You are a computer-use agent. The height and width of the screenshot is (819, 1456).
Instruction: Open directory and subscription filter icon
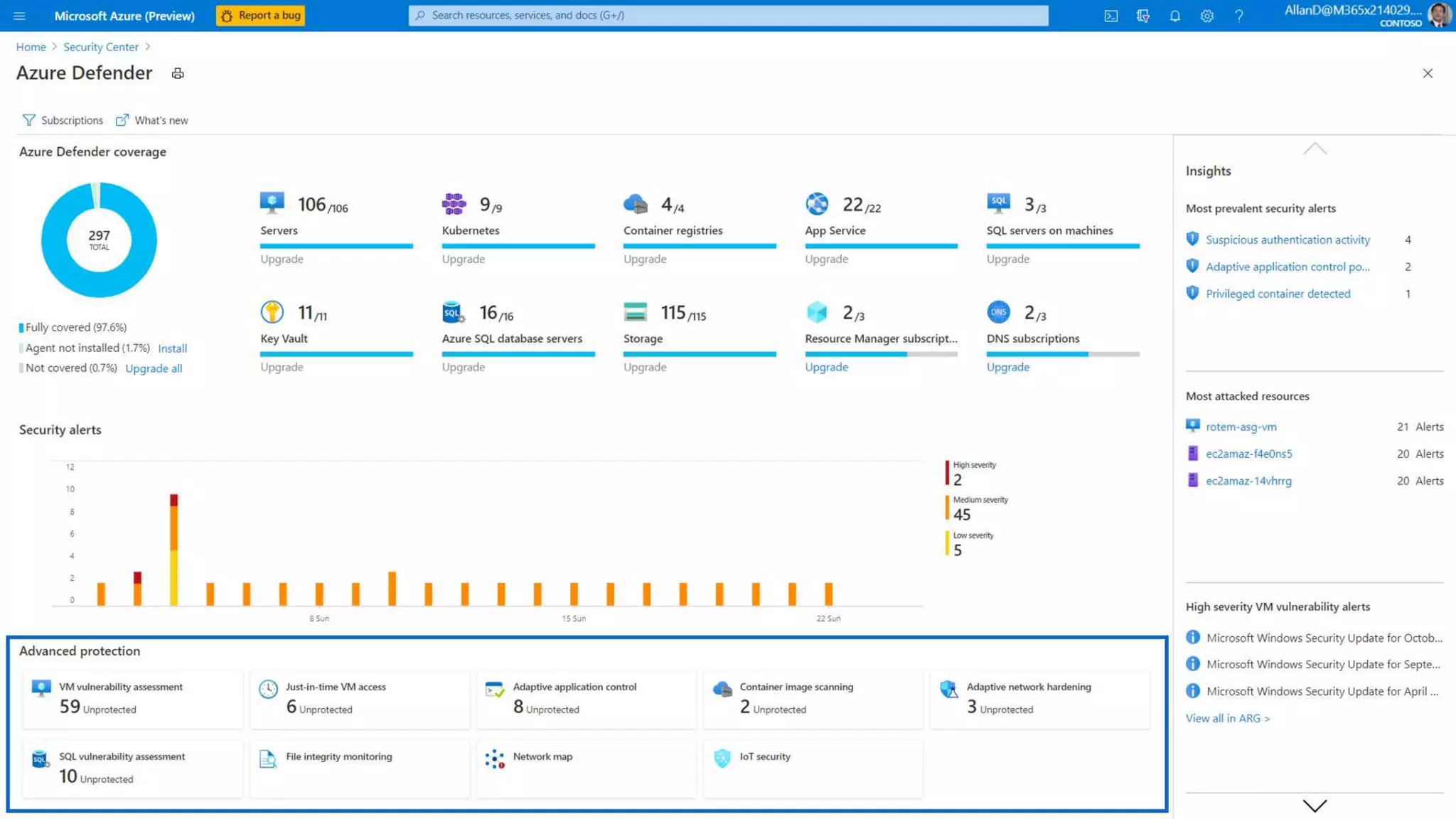(1142, 16)
